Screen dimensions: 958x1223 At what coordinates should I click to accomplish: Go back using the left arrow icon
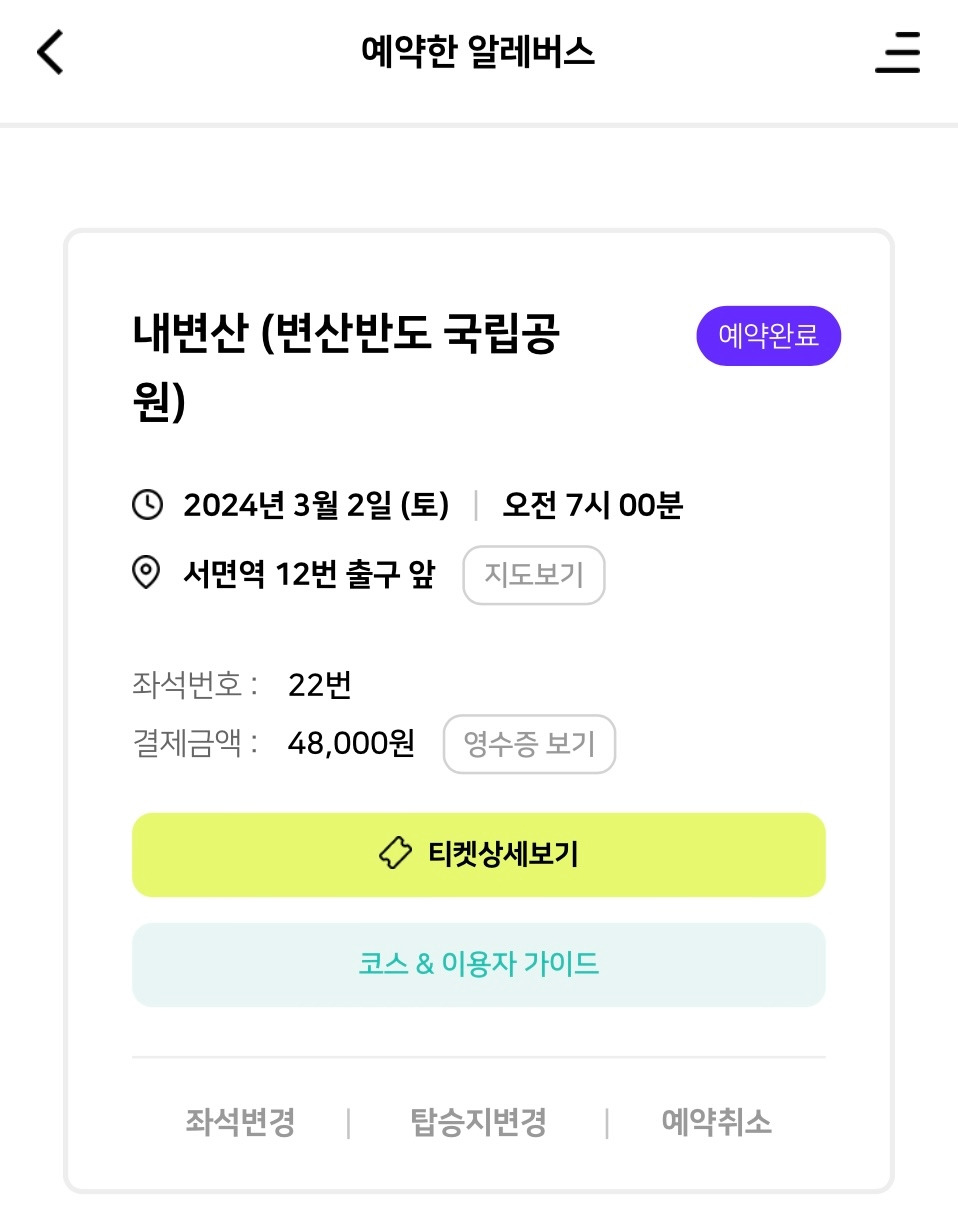[x=50, y=52]
